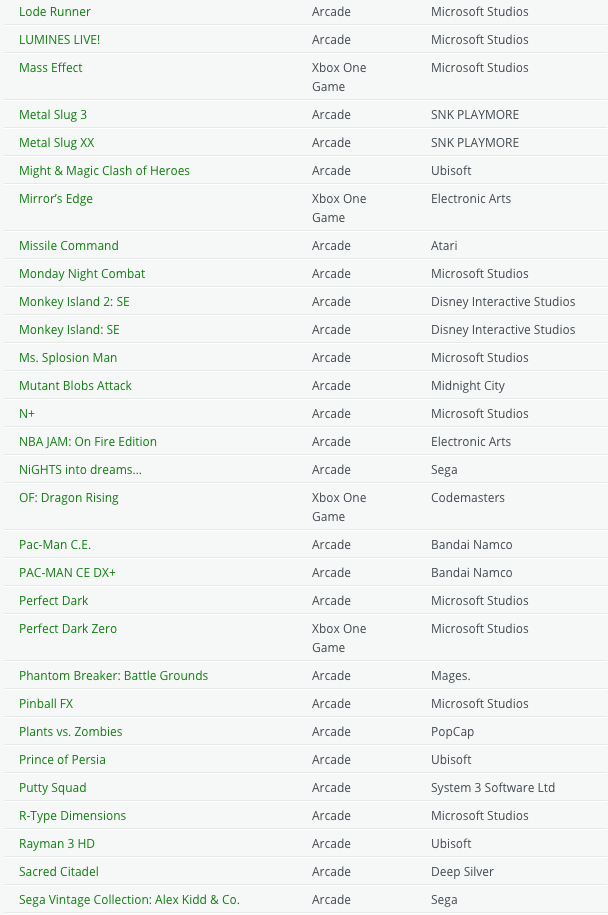Click the NiGHTS into dreams... link
Viewport: 608px width, 915px height.
(79, 469)
